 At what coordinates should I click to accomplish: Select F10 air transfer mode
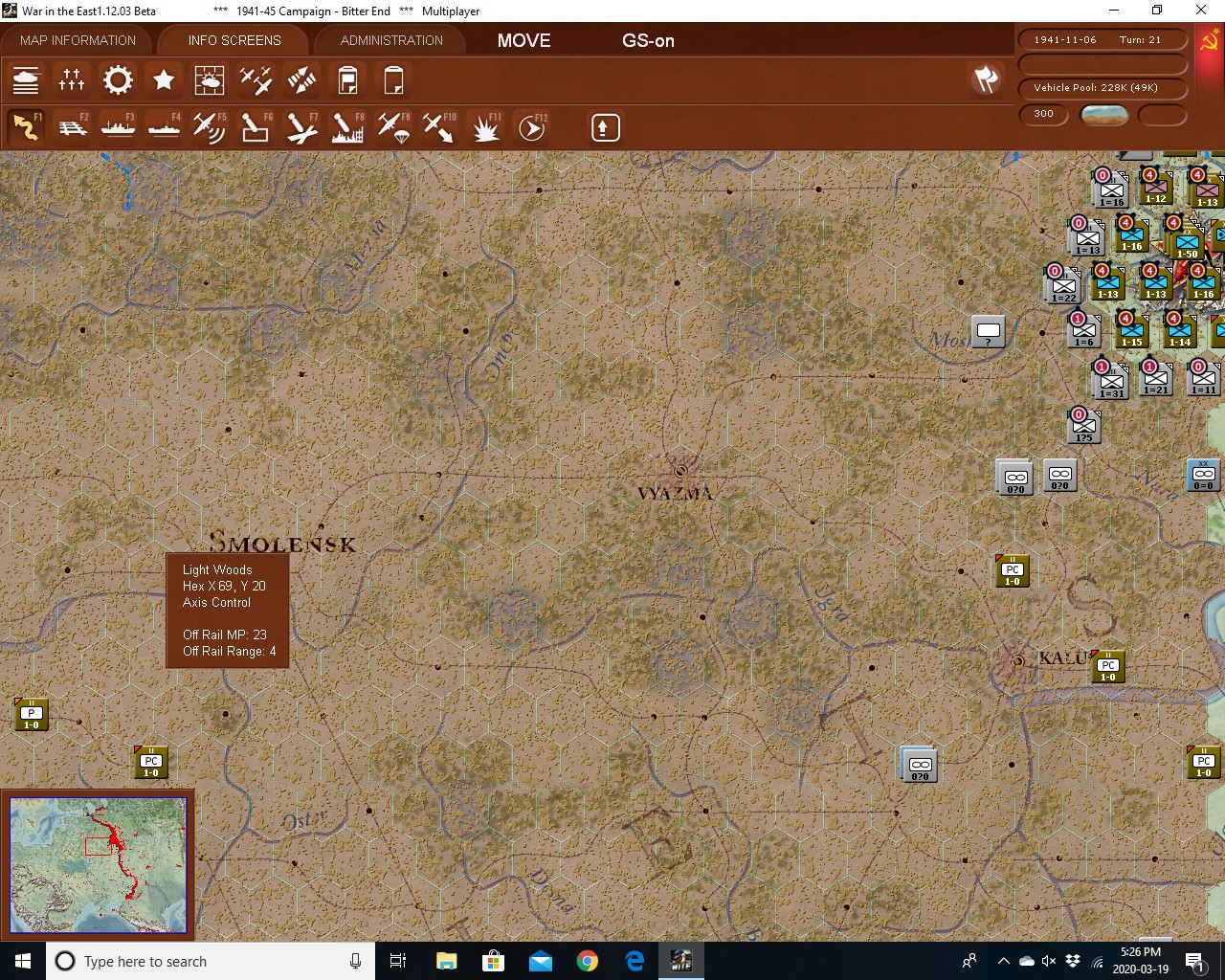tap(439, 127)
